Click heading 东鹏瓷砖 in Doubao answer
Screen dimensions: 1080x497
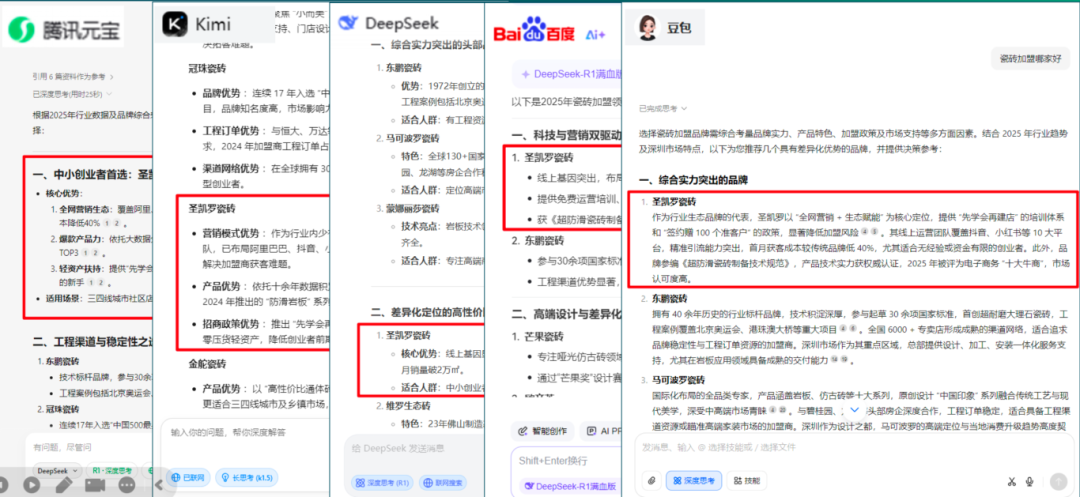tap(669, 298)
